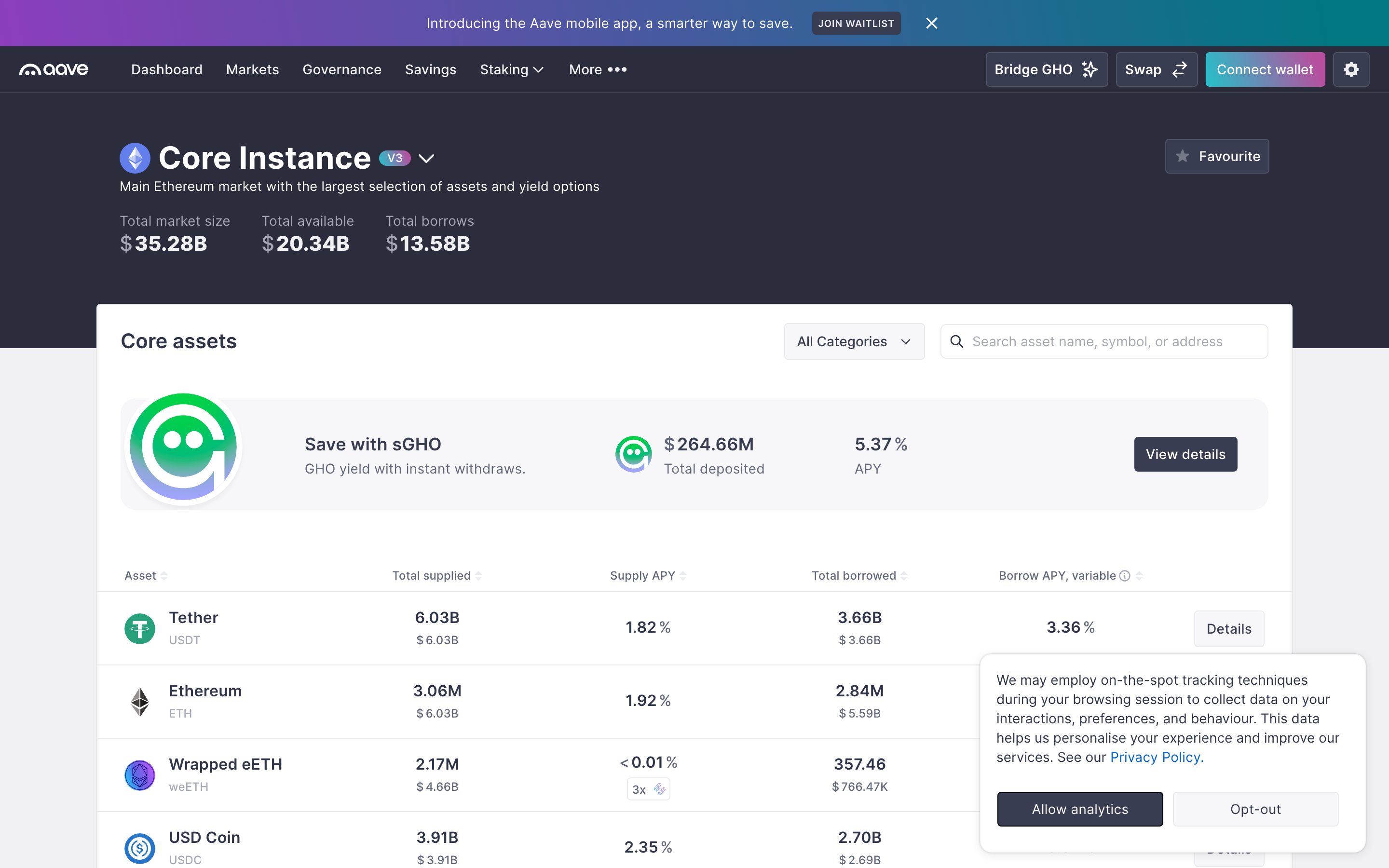
Task: Go to the Governance page
Action: tap(341, 69)
